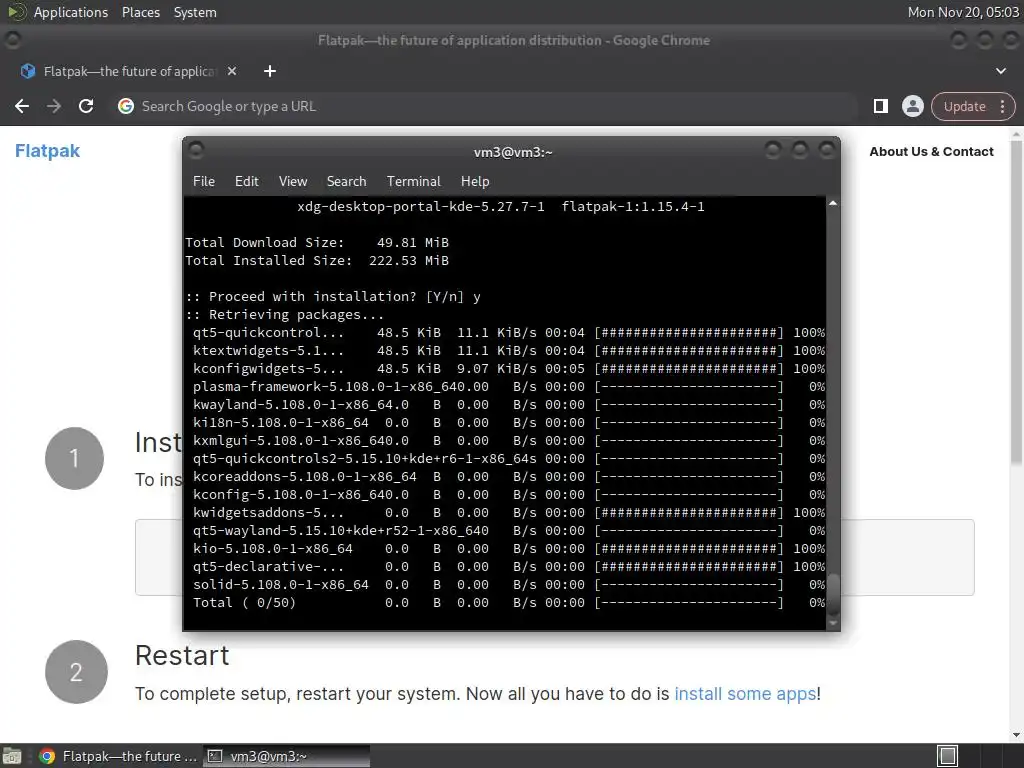Open the Applications menu

(71, 12)
